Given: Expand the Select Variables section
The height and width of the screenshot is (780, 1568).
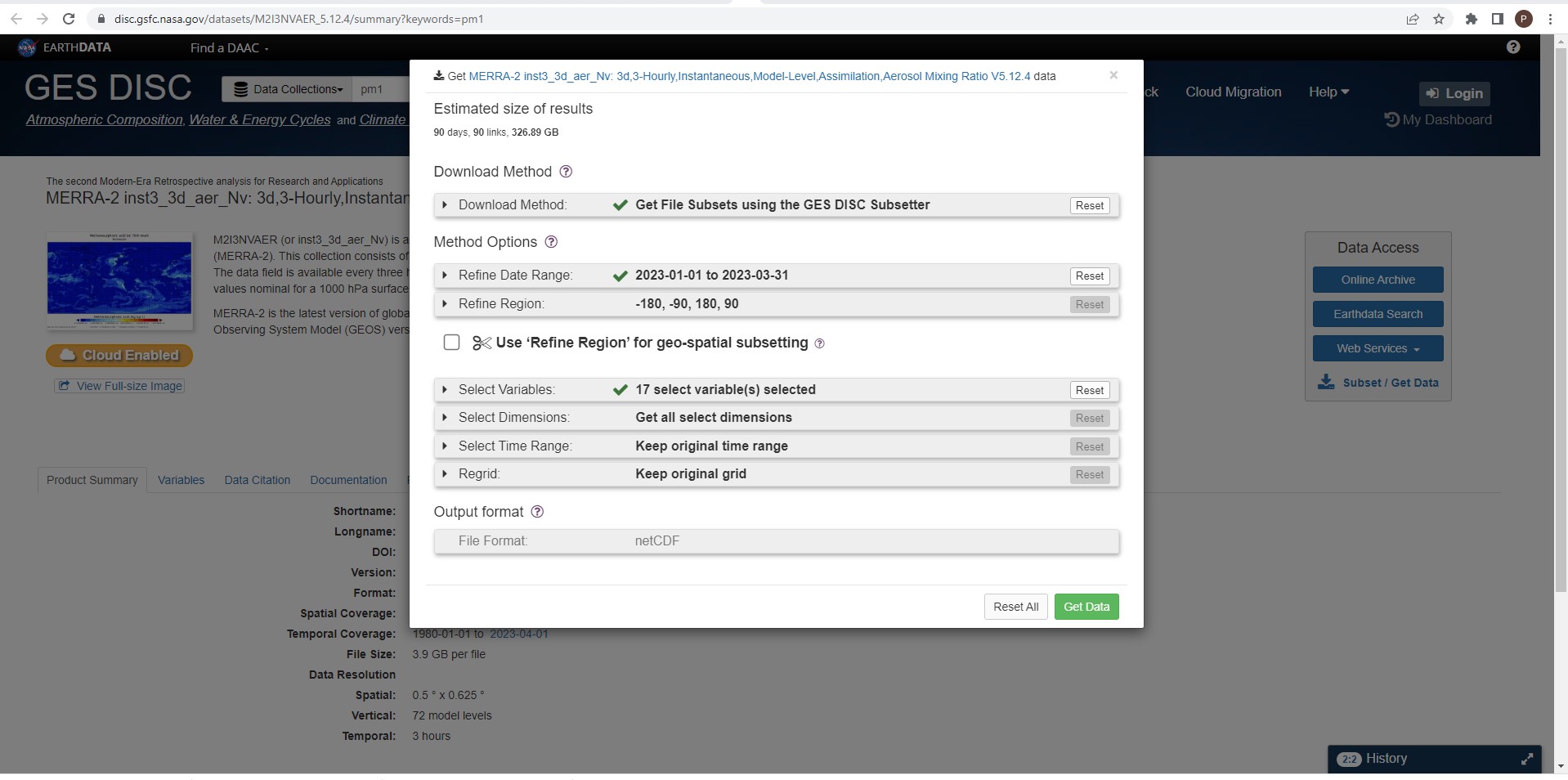Looking at the screenshot, I should (446, 390).
